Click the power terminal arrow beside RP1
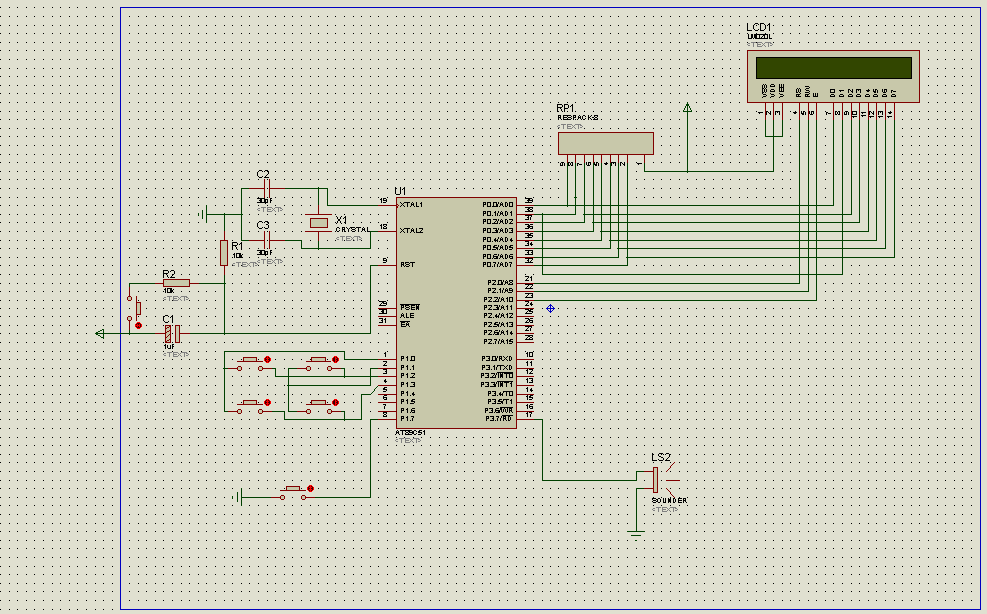Screen dimensions: 987x614 point(687,107)
